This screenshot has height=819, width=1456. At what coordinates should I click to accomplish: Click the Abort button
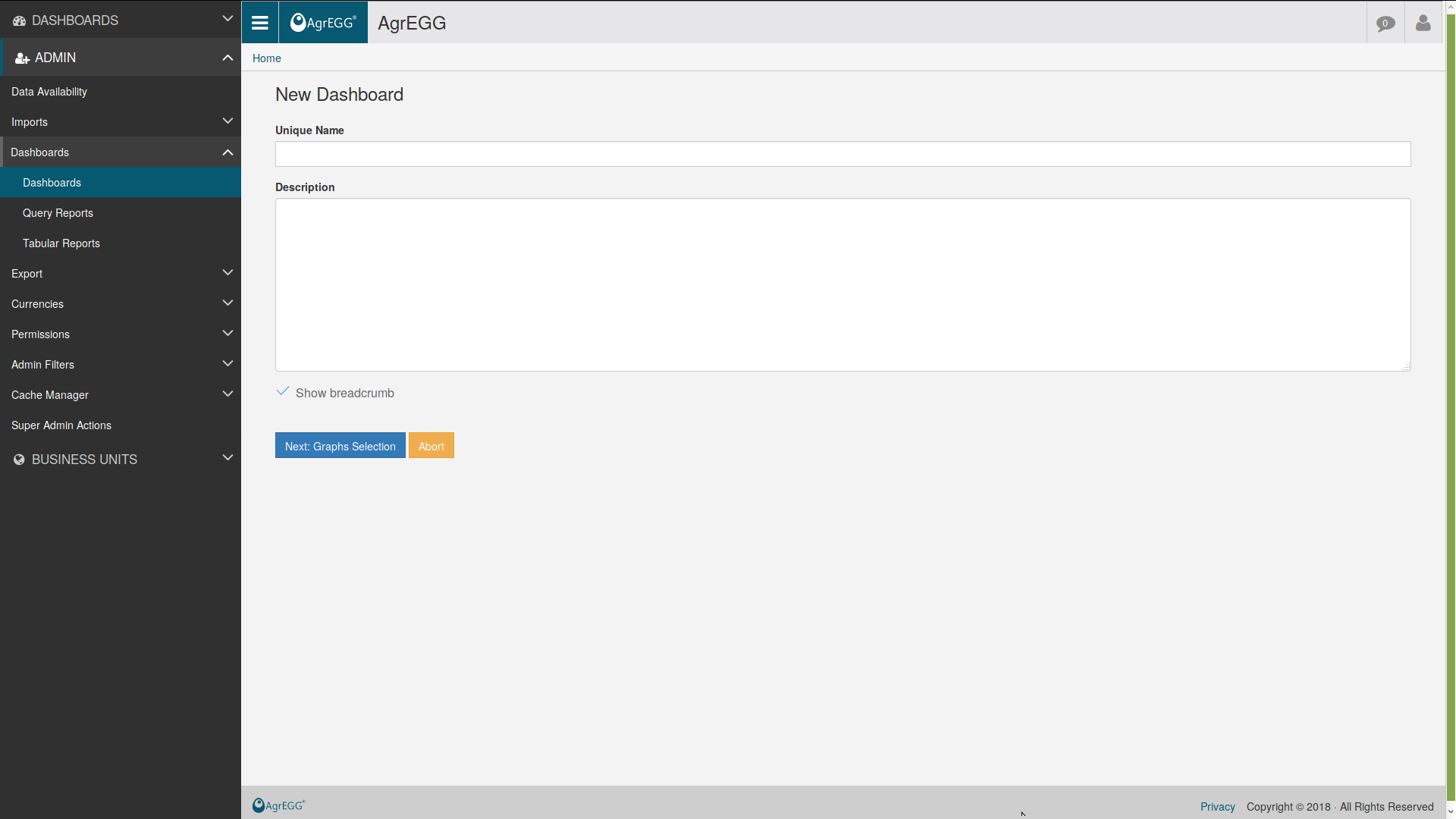click(431, 445)
